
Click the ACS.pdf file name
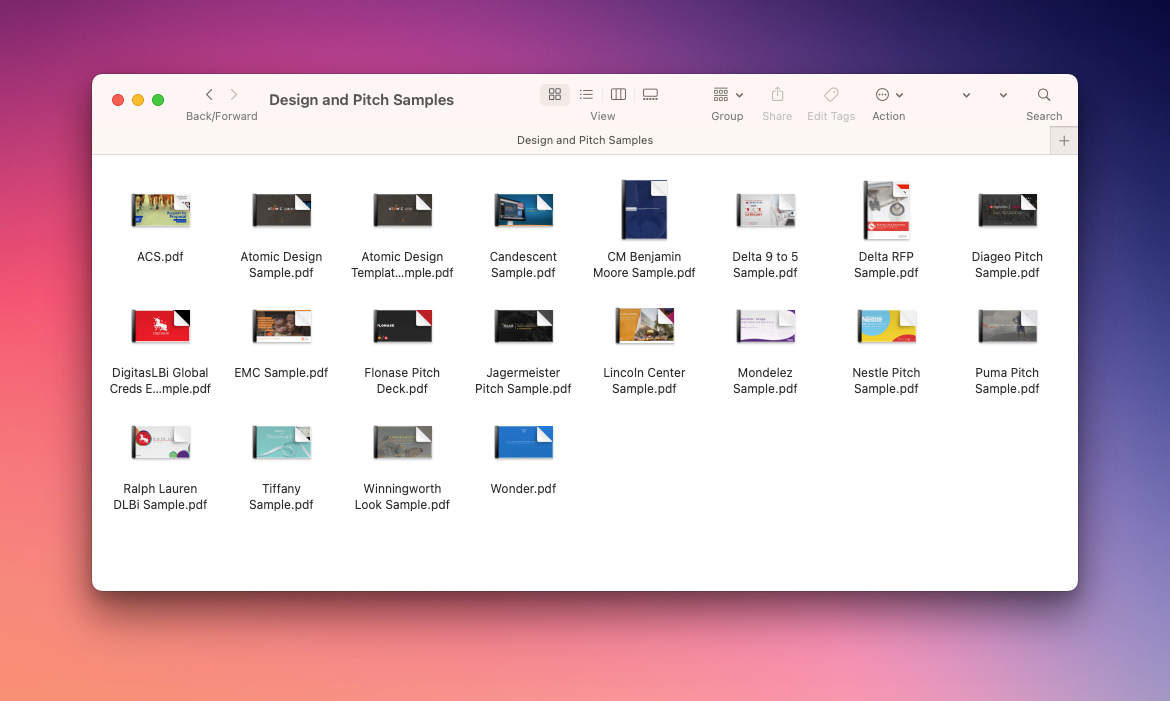pyautogui.click(x=160, y=257)
